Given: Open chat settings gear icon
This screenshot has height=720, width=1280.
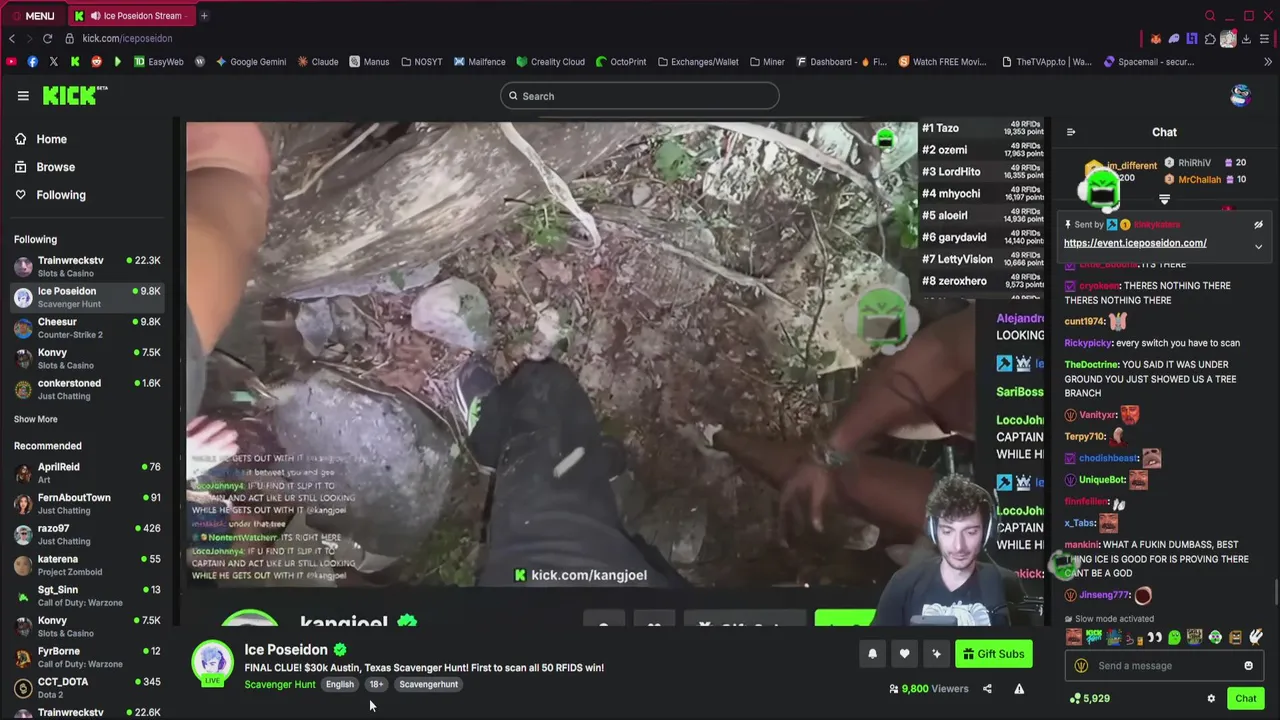Looking at the screenshot, I should (x=1211, y=699).
